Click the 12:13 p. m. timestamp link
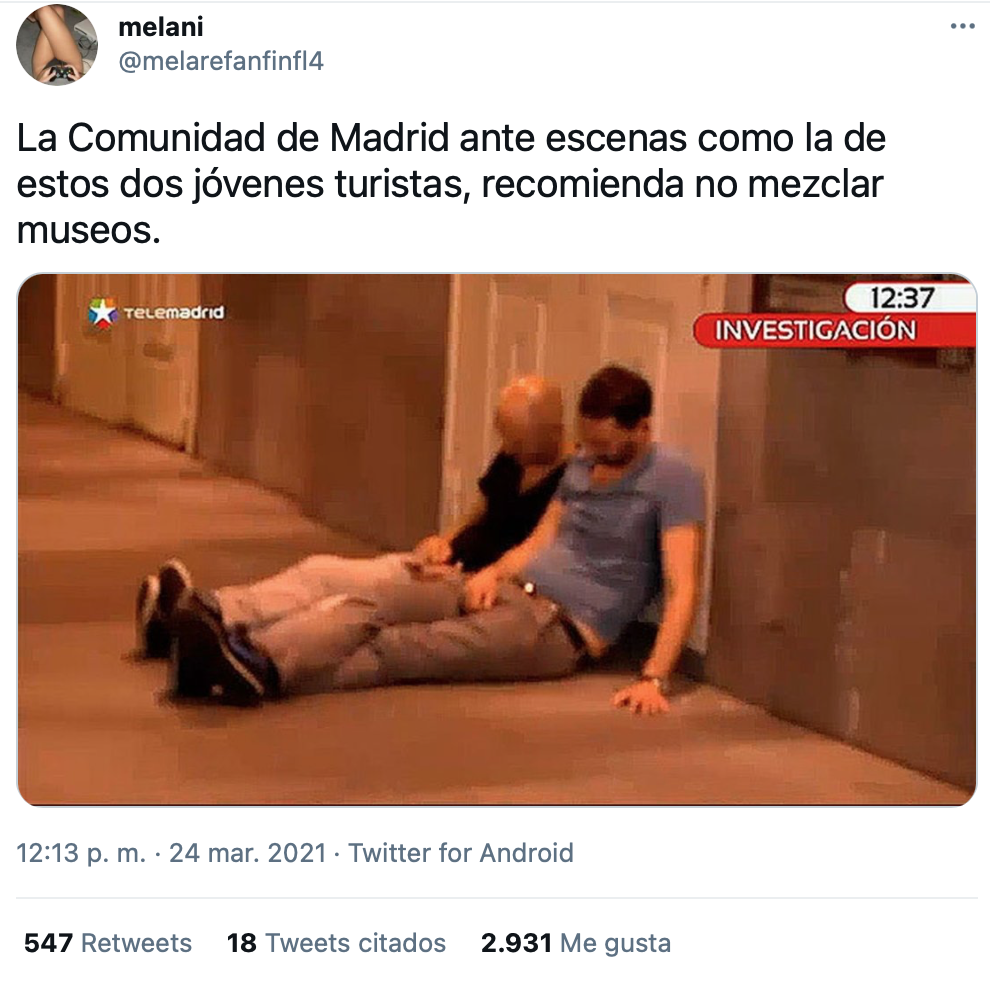The width and height of the screenshot is (990, 982). tap(81, 853)
